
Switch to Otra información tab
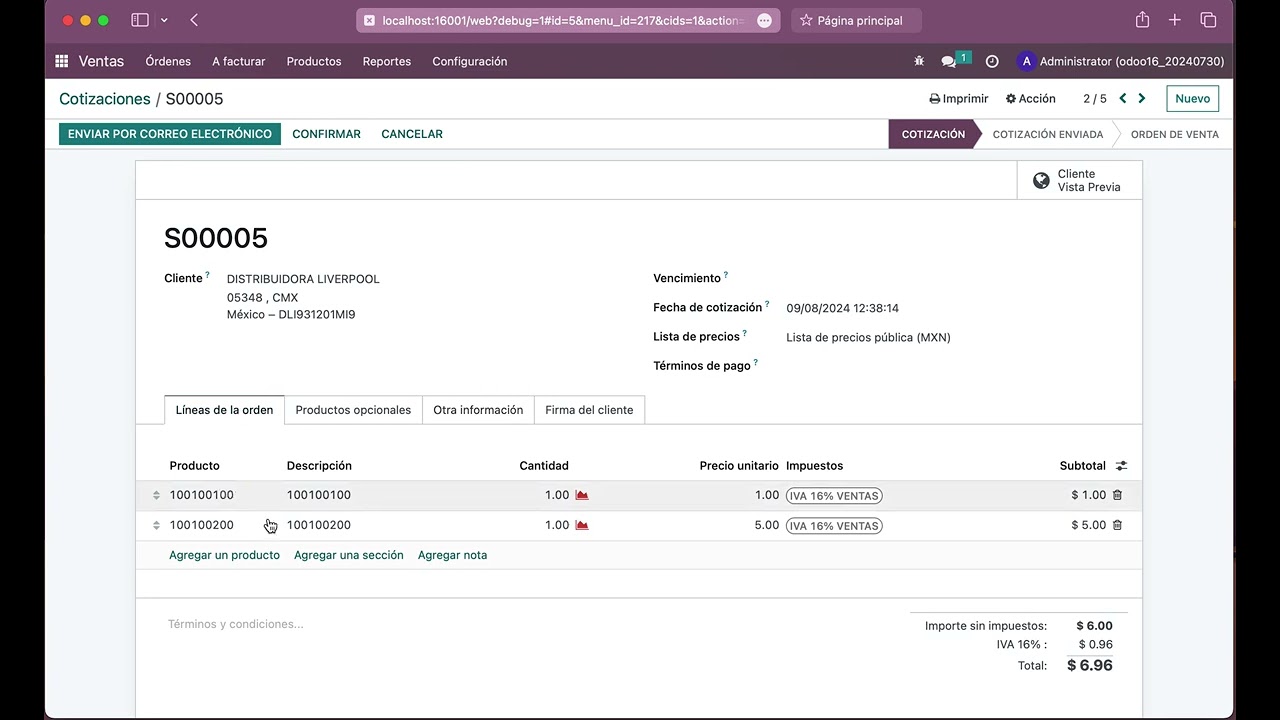click(x=478, y=410)
